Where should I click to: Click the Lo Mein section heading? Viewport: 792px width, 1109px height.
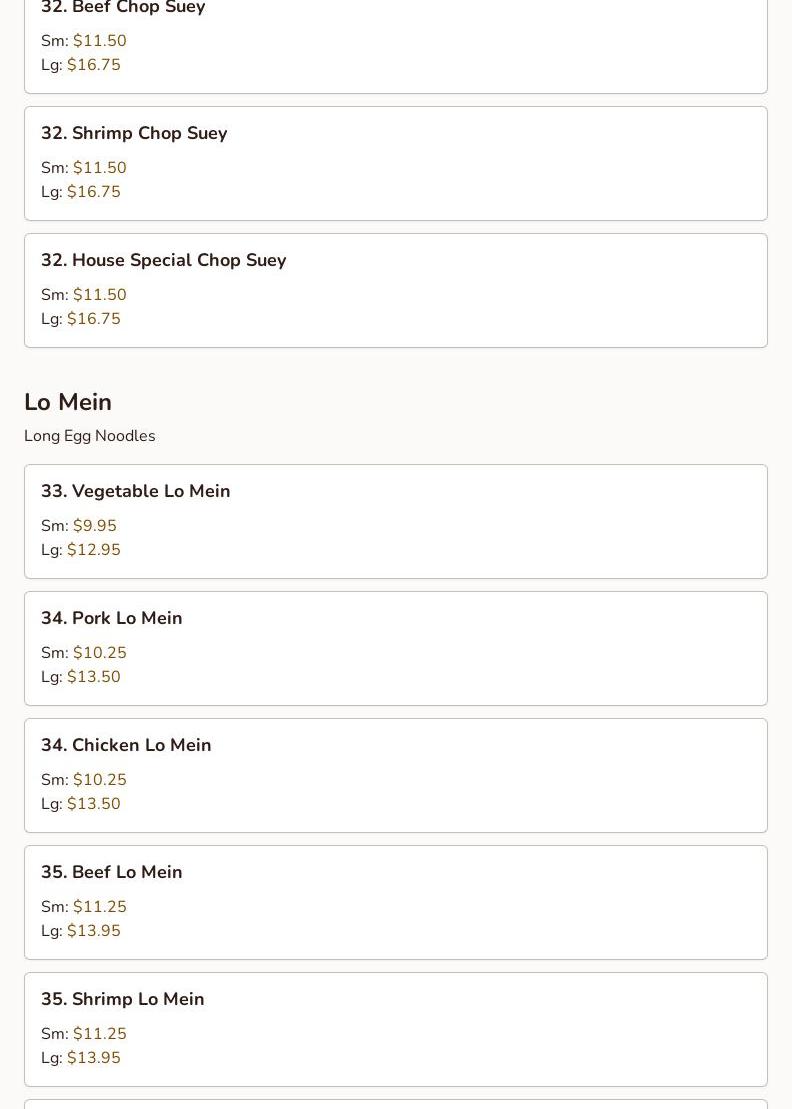(x=68, y=402)
